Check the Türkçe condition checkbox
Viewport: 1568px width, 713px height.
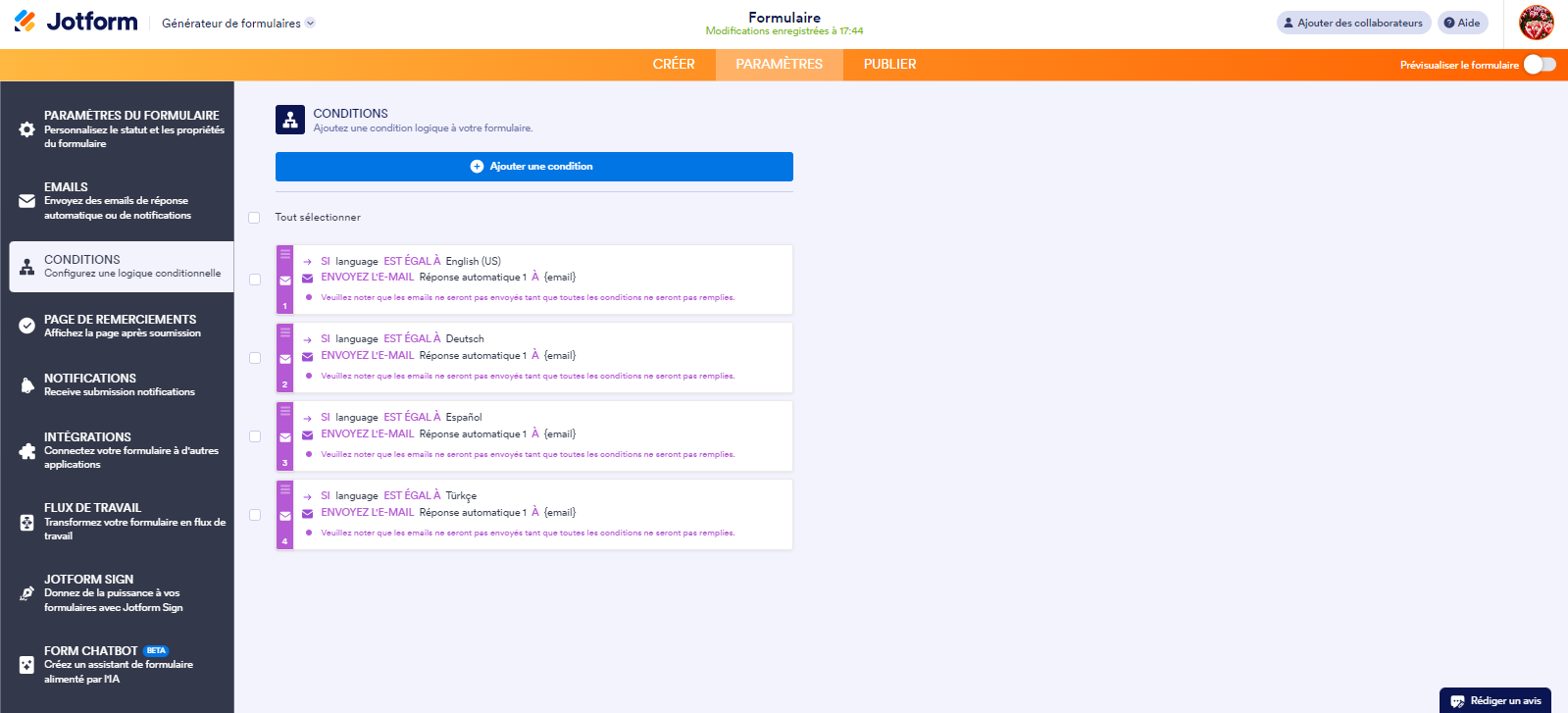pyautogui.click(x=255, y=515)
